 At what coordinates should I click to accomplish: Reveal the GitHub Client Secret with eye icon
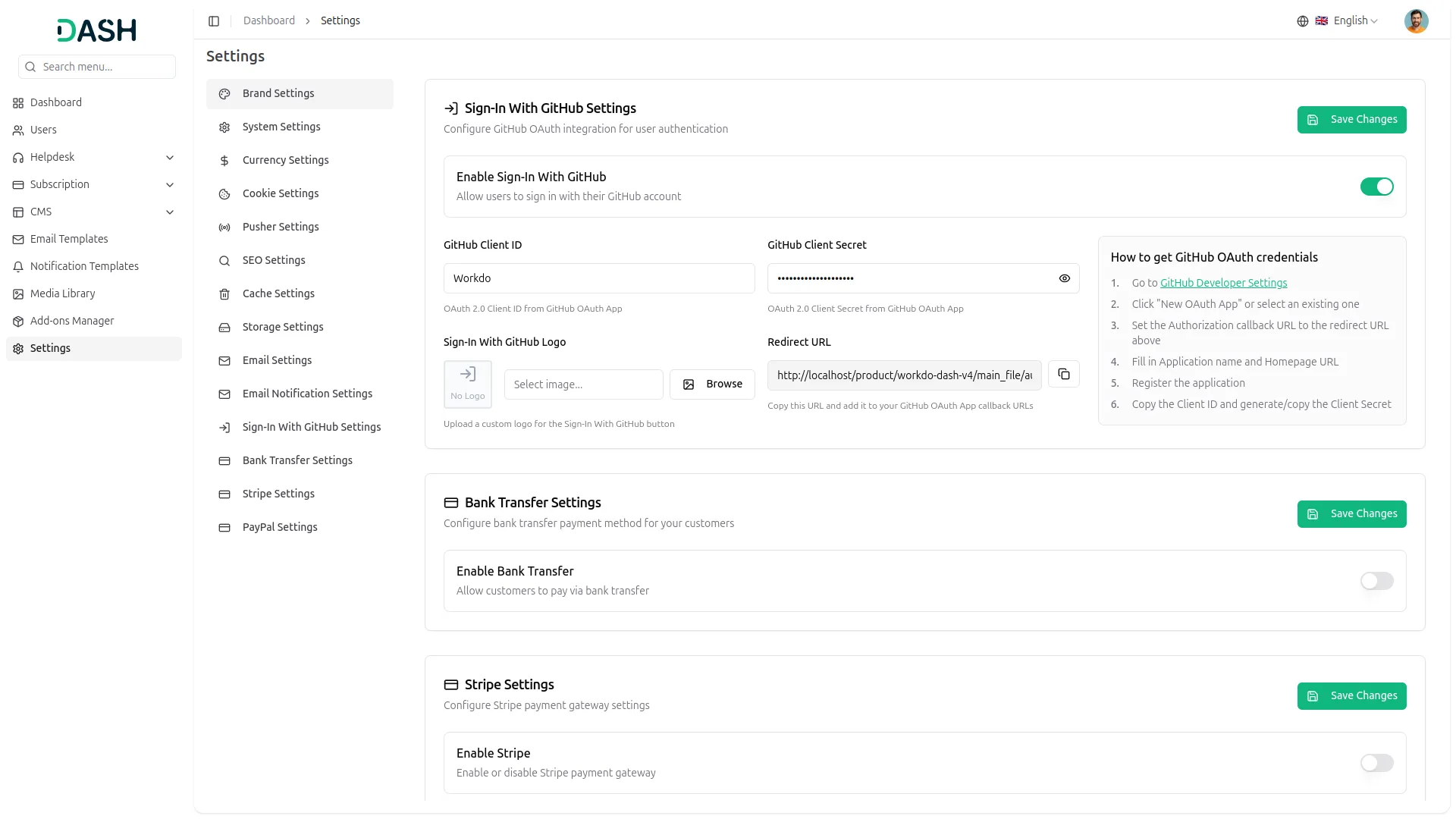(1064, 278)
